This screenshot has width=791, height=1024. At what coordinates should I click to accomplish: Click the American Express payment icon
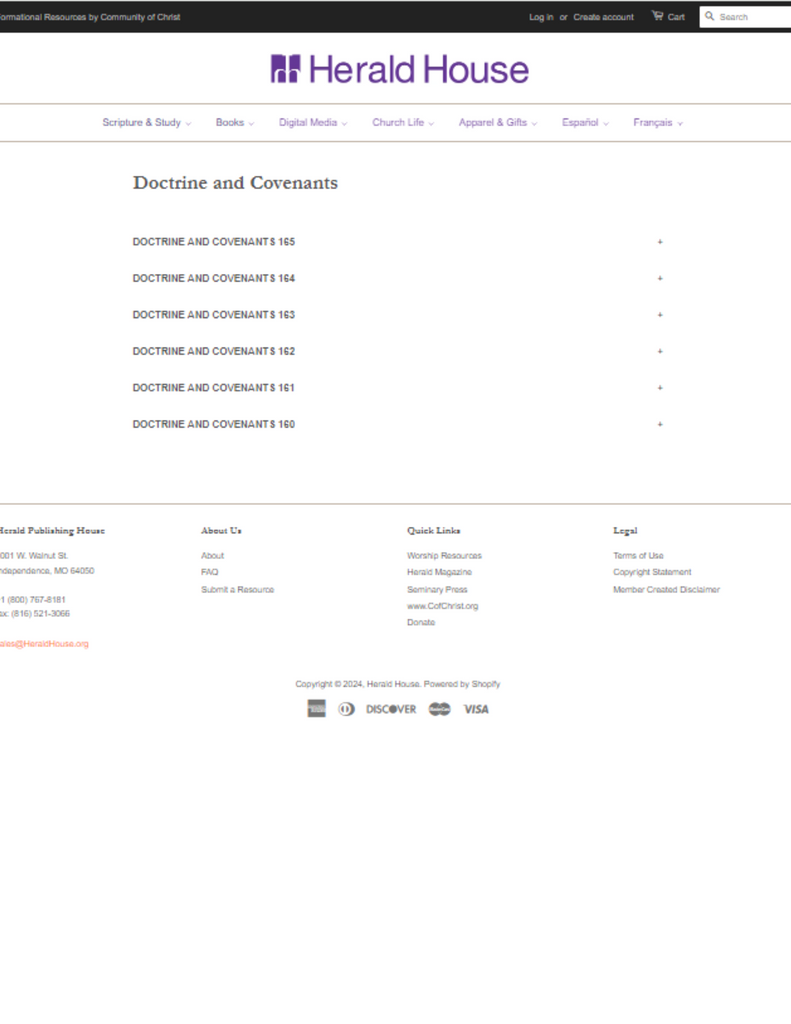pos(316,709)
